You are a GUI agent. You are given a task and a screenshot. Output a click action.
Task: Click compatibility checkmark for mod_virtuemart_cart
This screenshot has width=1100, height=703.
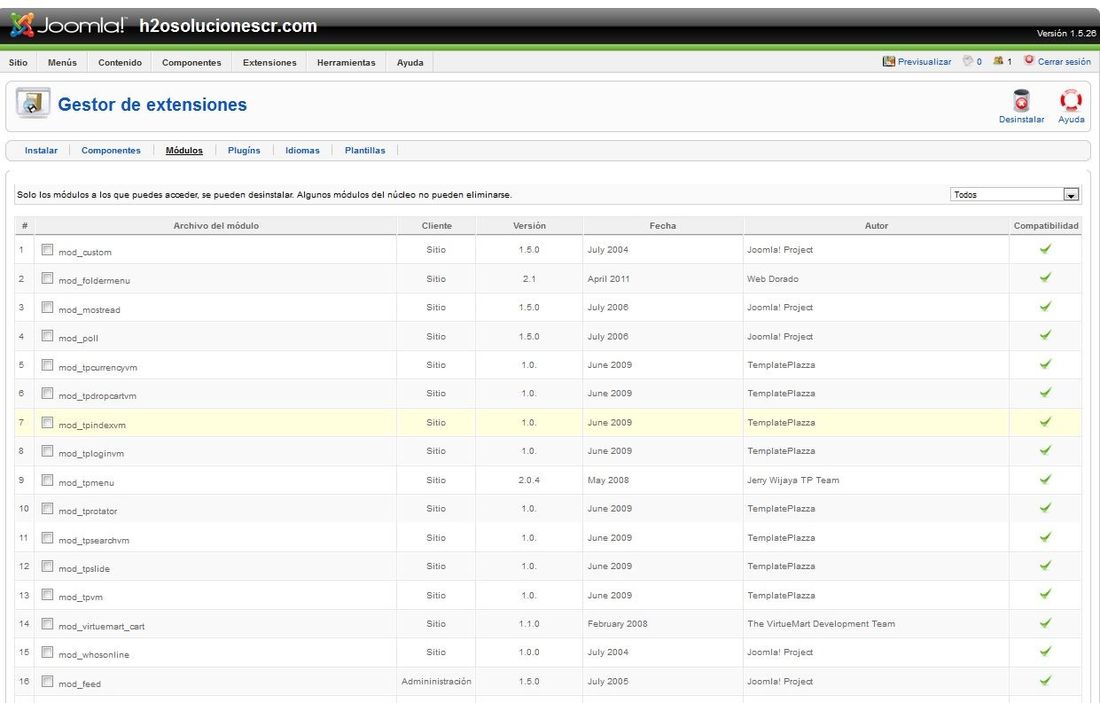1045,622
